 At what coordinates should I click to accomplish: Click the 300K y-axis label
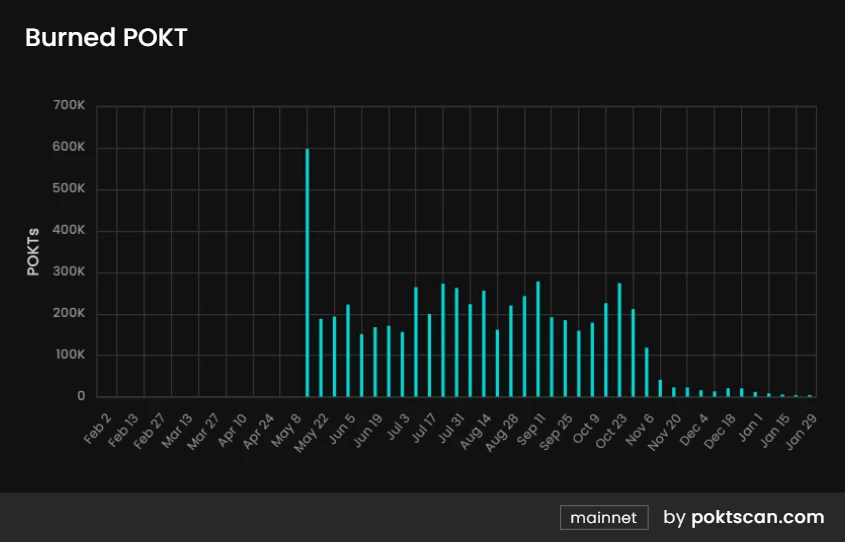point(69,272)
